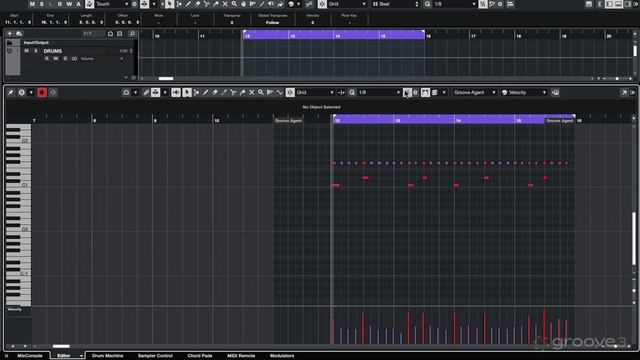Open the 1/8 quantize preset dropdown in top toolbar
The height and width of the screenshot is (360, 640).
coord(455,4)
